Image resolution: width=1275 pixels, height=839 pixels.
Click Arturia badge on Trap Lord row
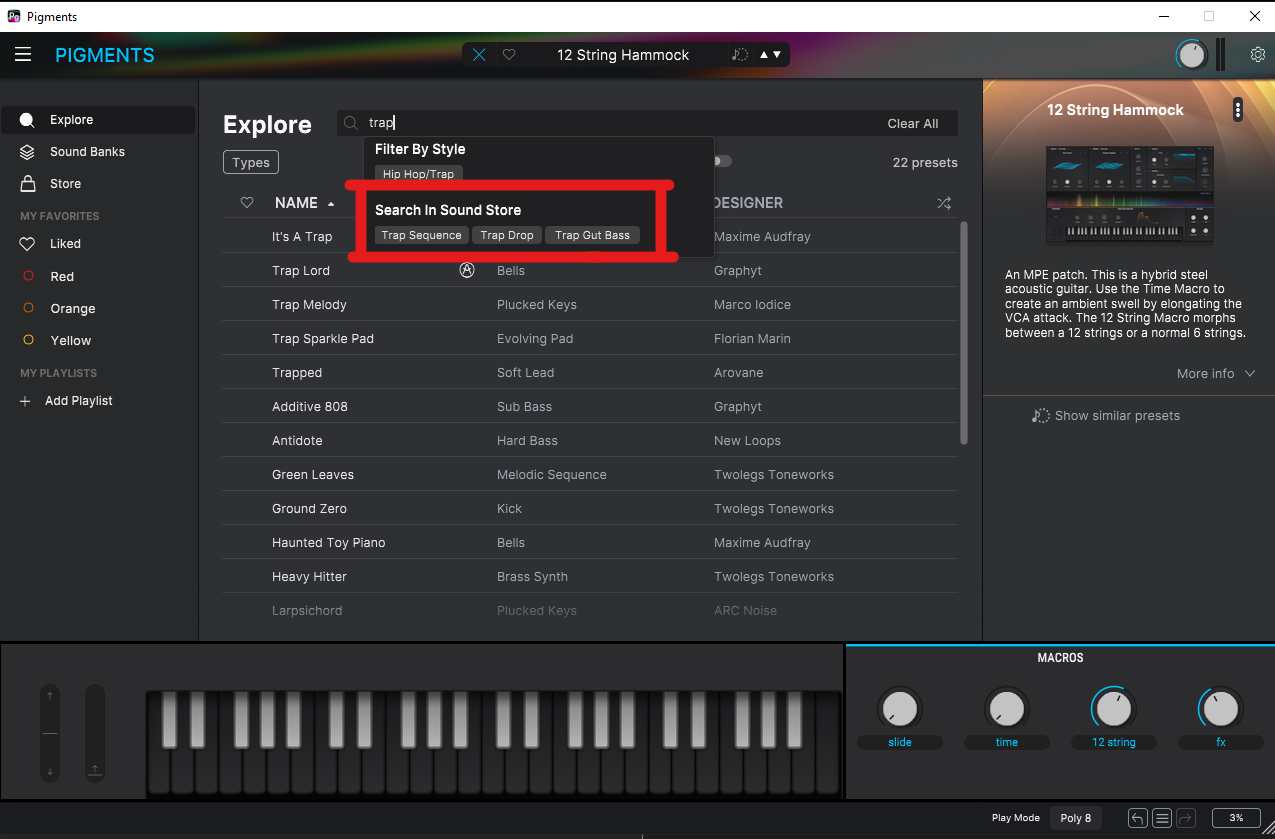pyautogui.click(x=466, y=270)
